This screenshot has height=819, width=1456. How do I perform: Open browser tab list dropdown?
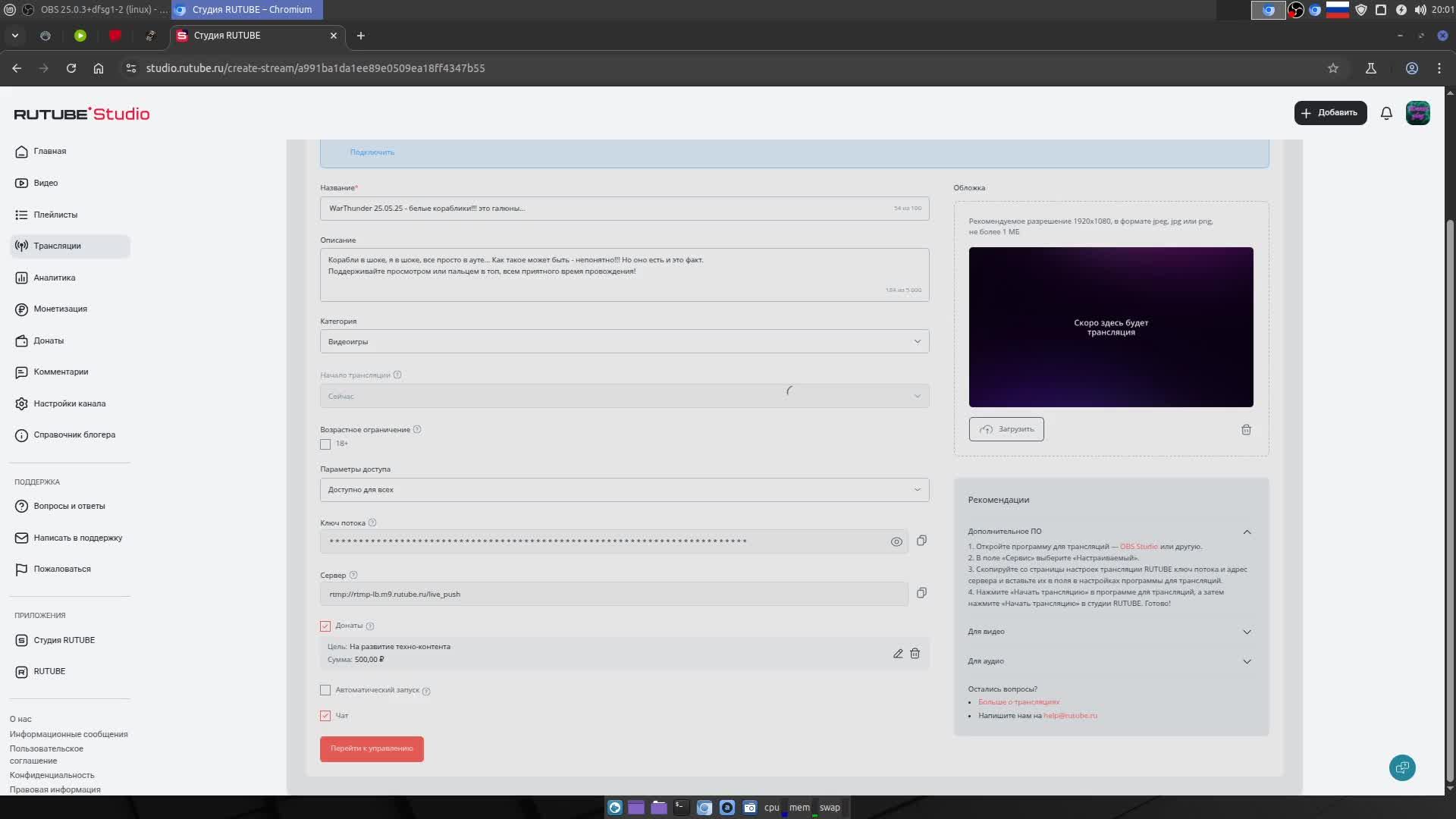(14, 36)
